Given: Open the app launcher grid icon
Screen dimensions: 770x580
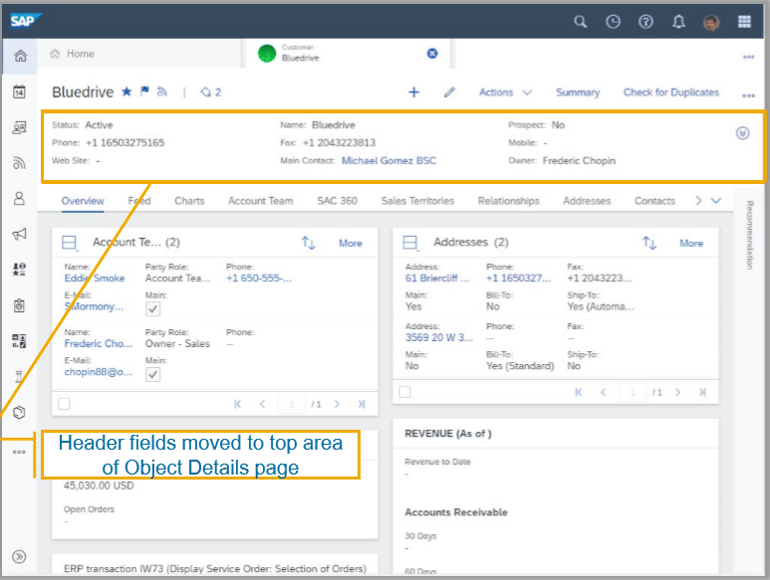Looking at the screenshot, I should coord(744,22).
